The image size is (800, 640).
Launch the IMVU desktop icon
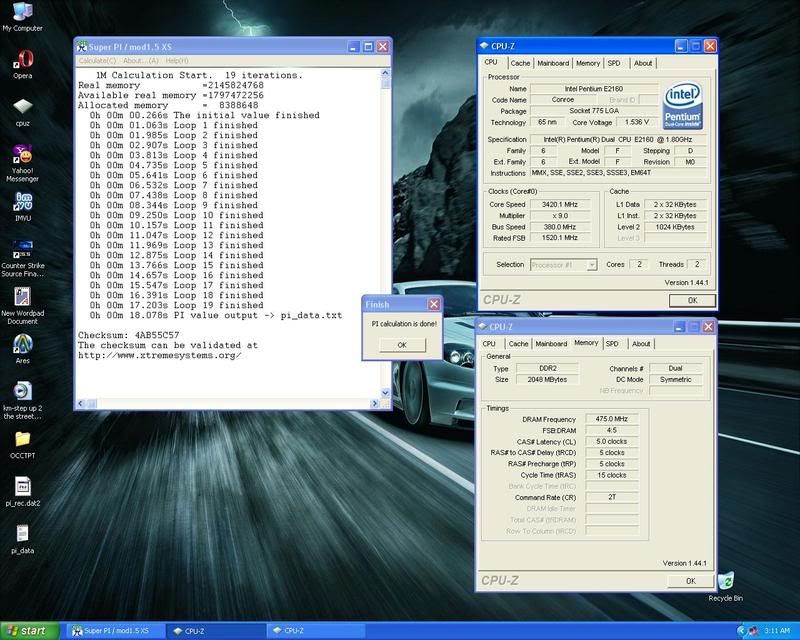pos(21,201)
